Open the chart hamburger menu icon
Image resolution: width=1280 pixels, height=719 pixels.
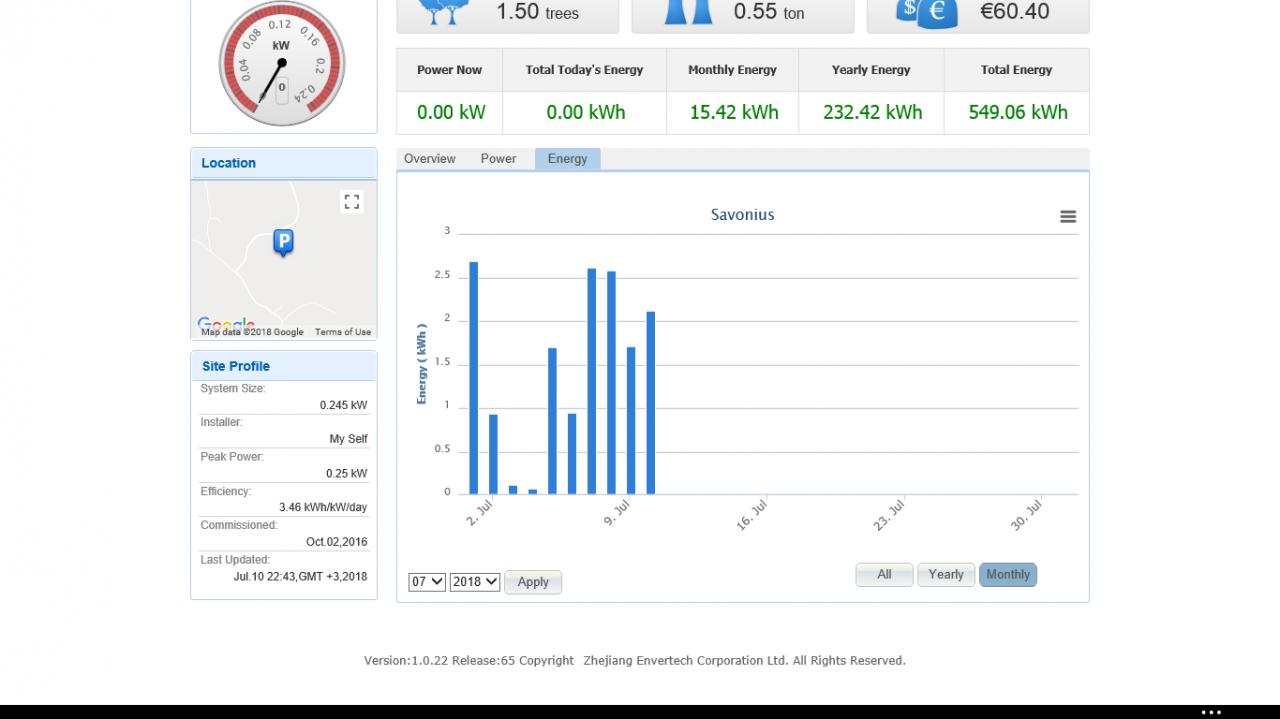point(1068,216)
